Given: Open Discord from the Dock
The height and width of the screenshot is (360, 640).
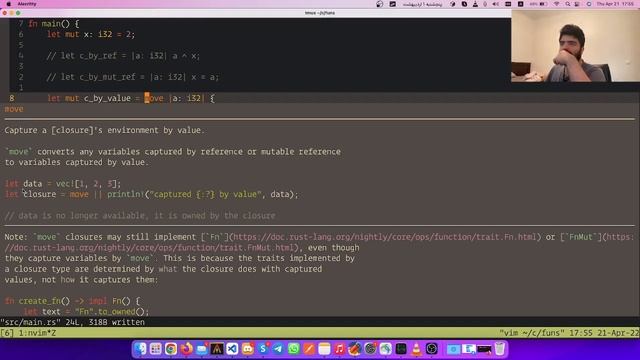Looking at the screenshot, I should tap(248, 349).
